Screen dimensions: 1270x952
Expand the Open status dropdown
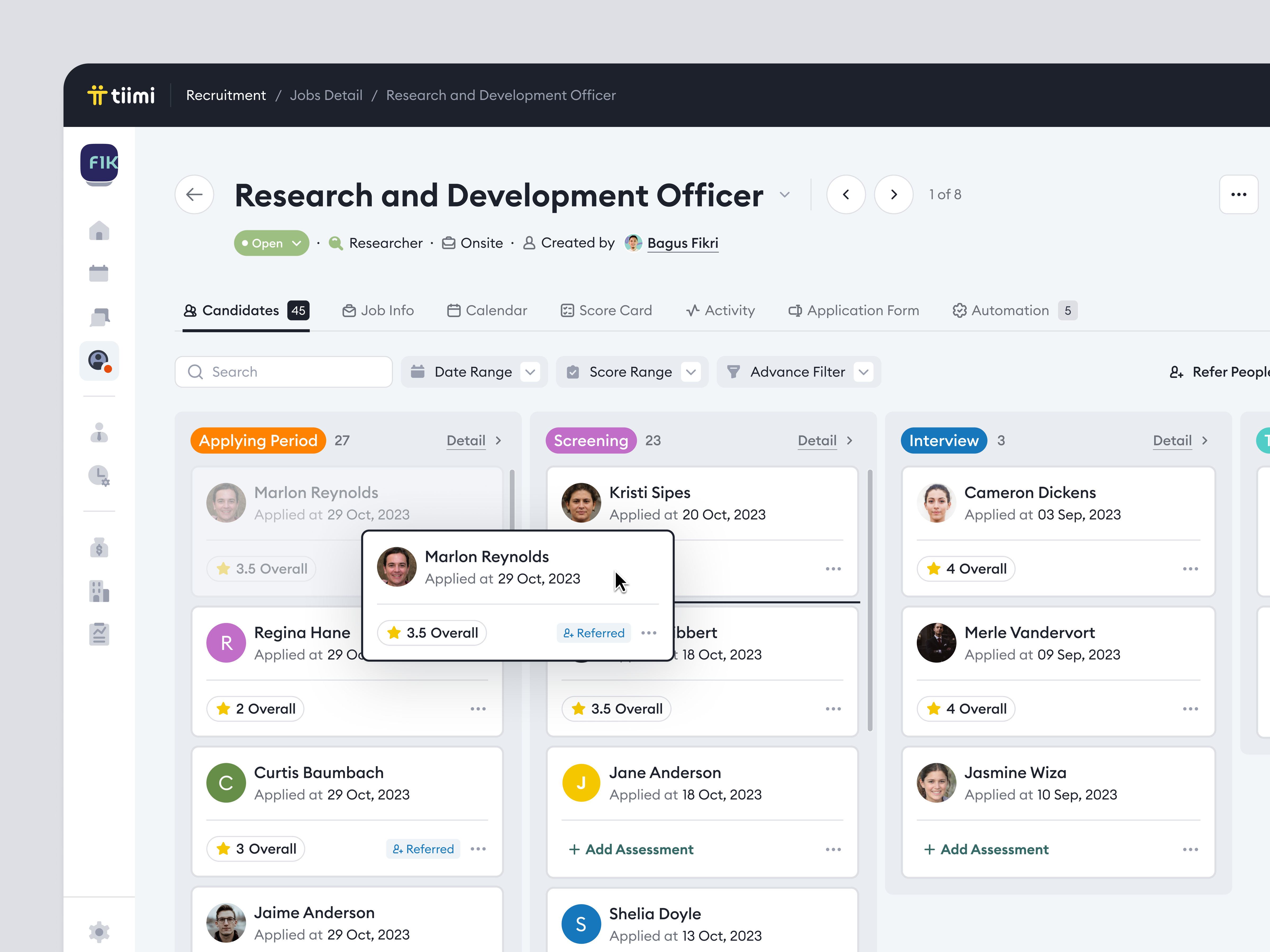[x=271, y=243]
